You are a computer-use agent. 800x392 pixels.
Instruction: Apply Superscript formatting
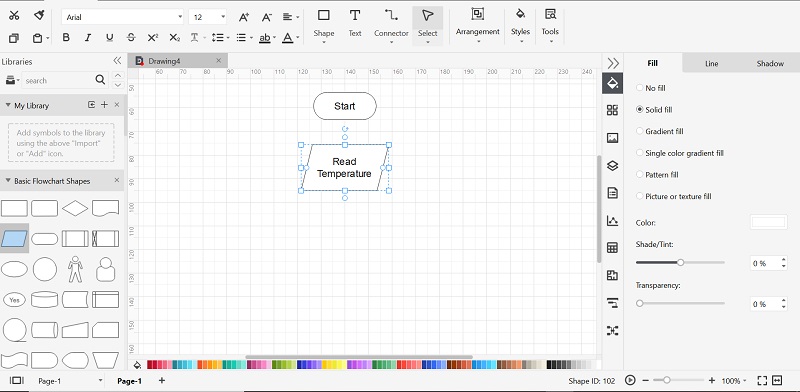[x=153, y=37]
